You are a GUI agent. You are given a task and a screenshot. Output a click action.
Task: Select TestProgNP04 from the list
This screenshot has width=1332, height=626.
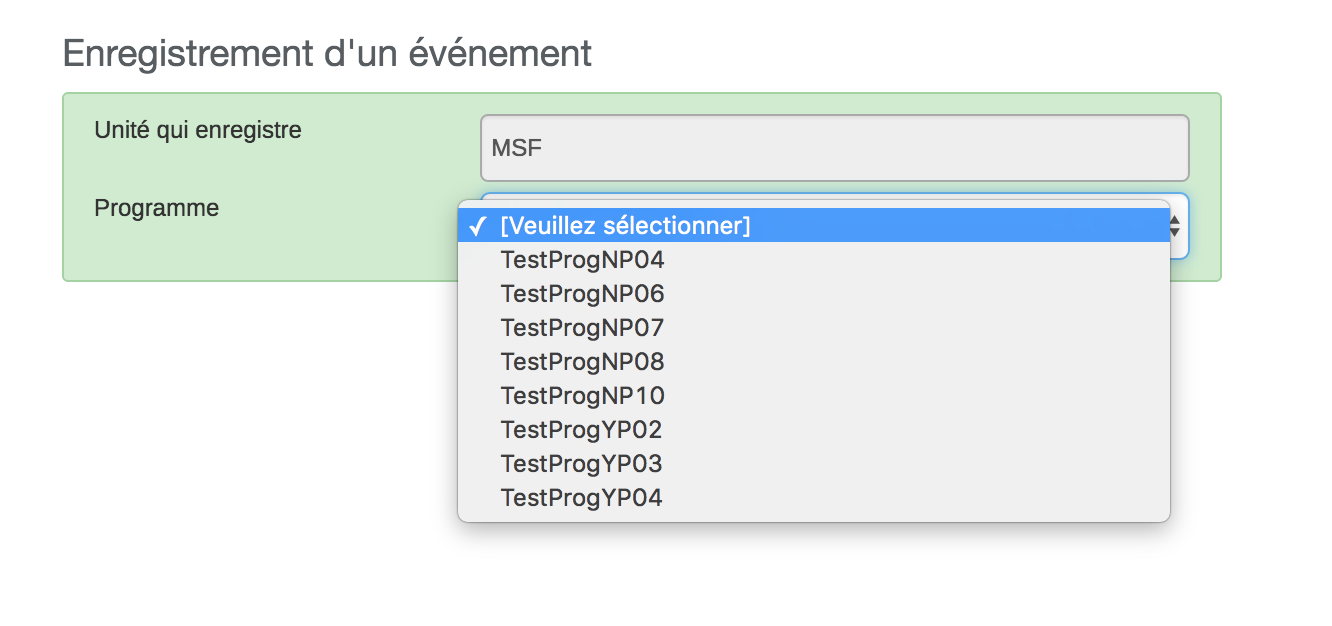[x=582, y=260]
